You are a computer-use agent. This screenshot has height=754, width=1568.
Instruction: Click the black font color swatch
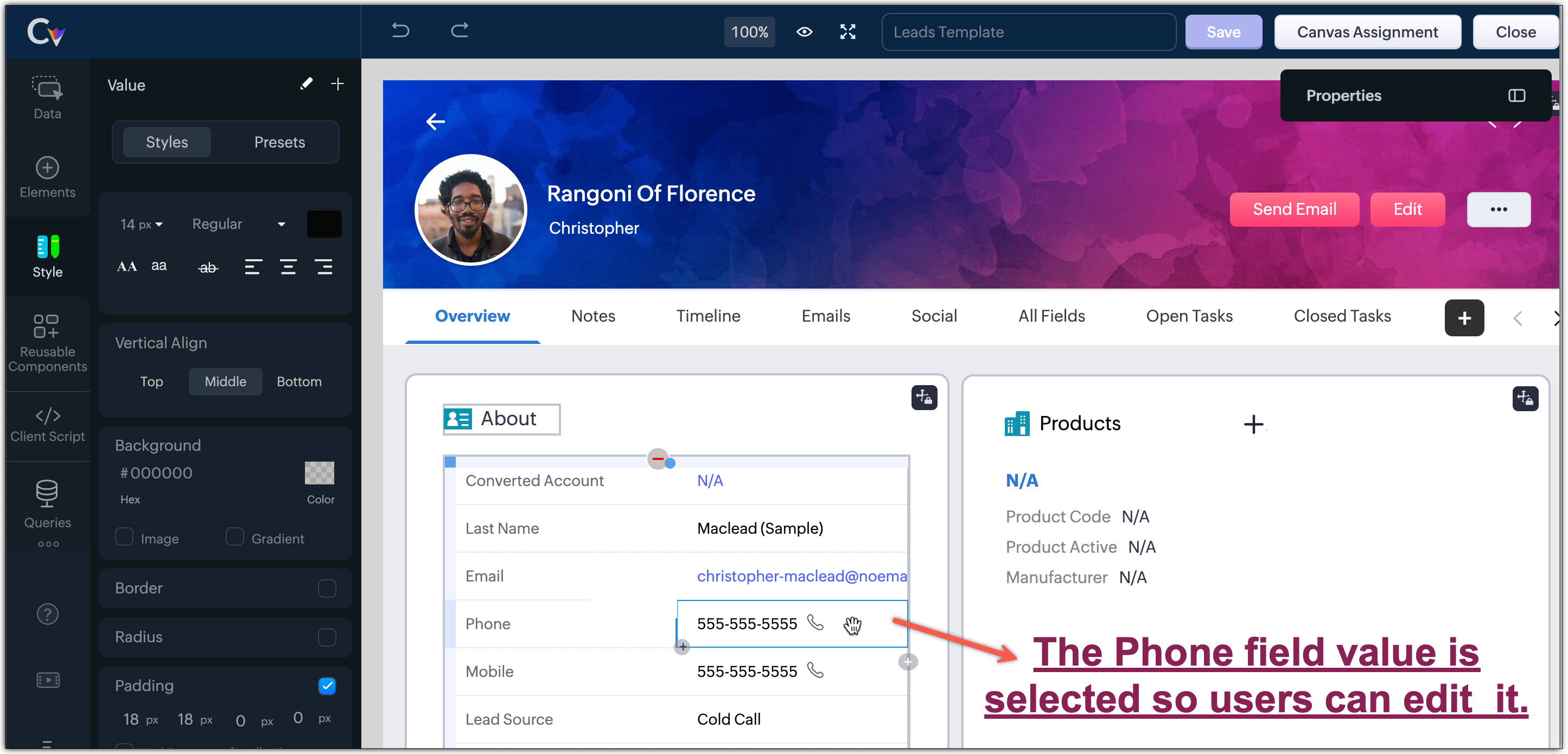324,224
